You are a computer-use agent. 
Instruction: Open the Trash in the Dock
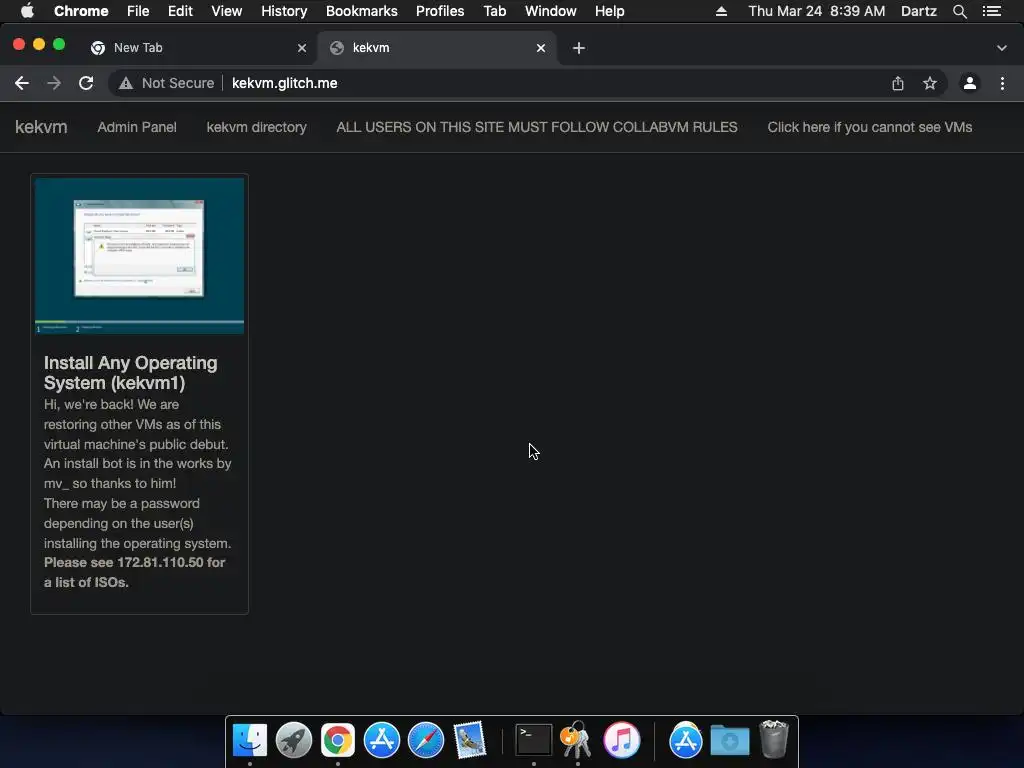coord(774,739)
